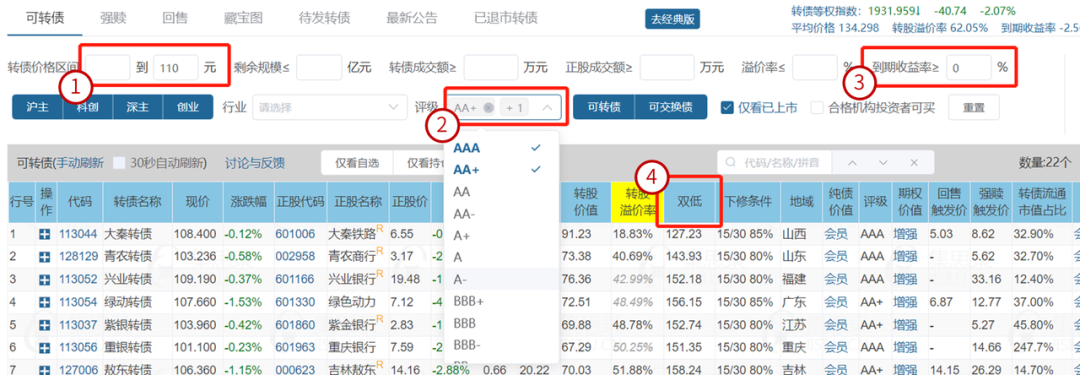Expand row actions for 大秦转债
Image resolution: width=1080 pixels, height=375 pixels.
45,234
